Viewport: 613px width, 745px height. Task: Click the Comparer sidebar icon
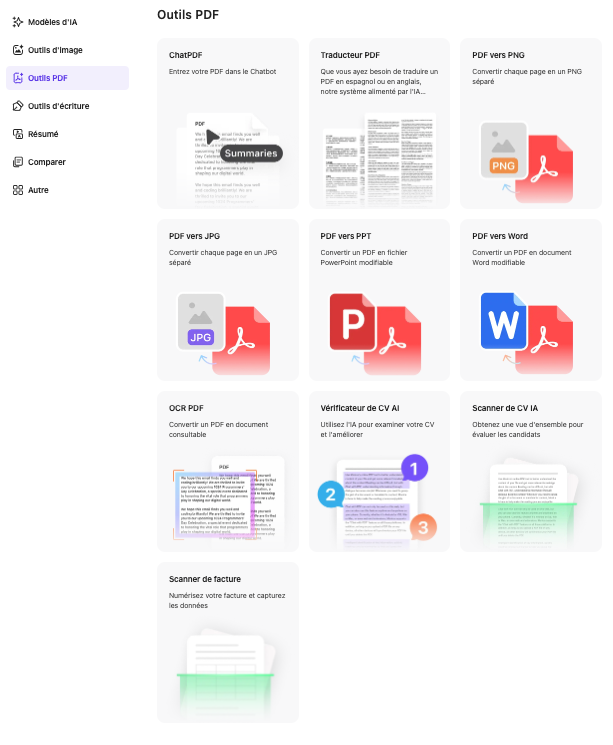pyautogui.click(x=18, y=161)
